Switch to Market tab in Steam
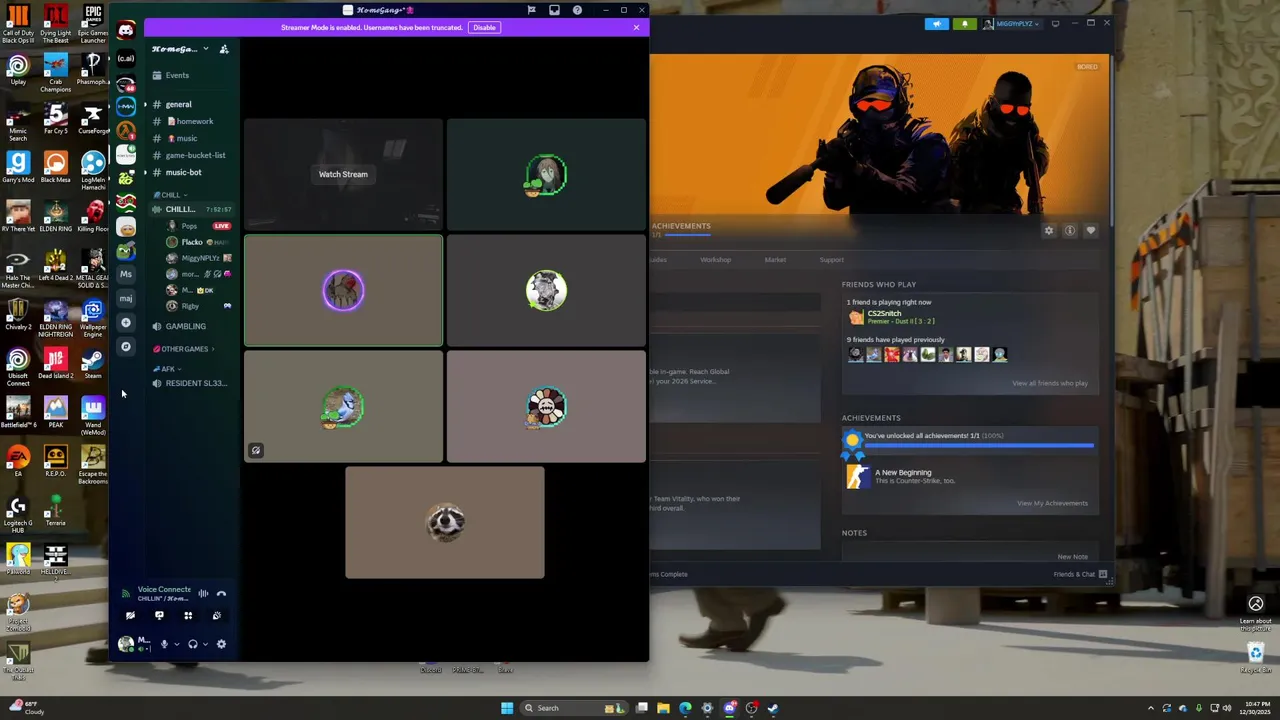Viewport: 1280px width, 720px height. point(775,260)
